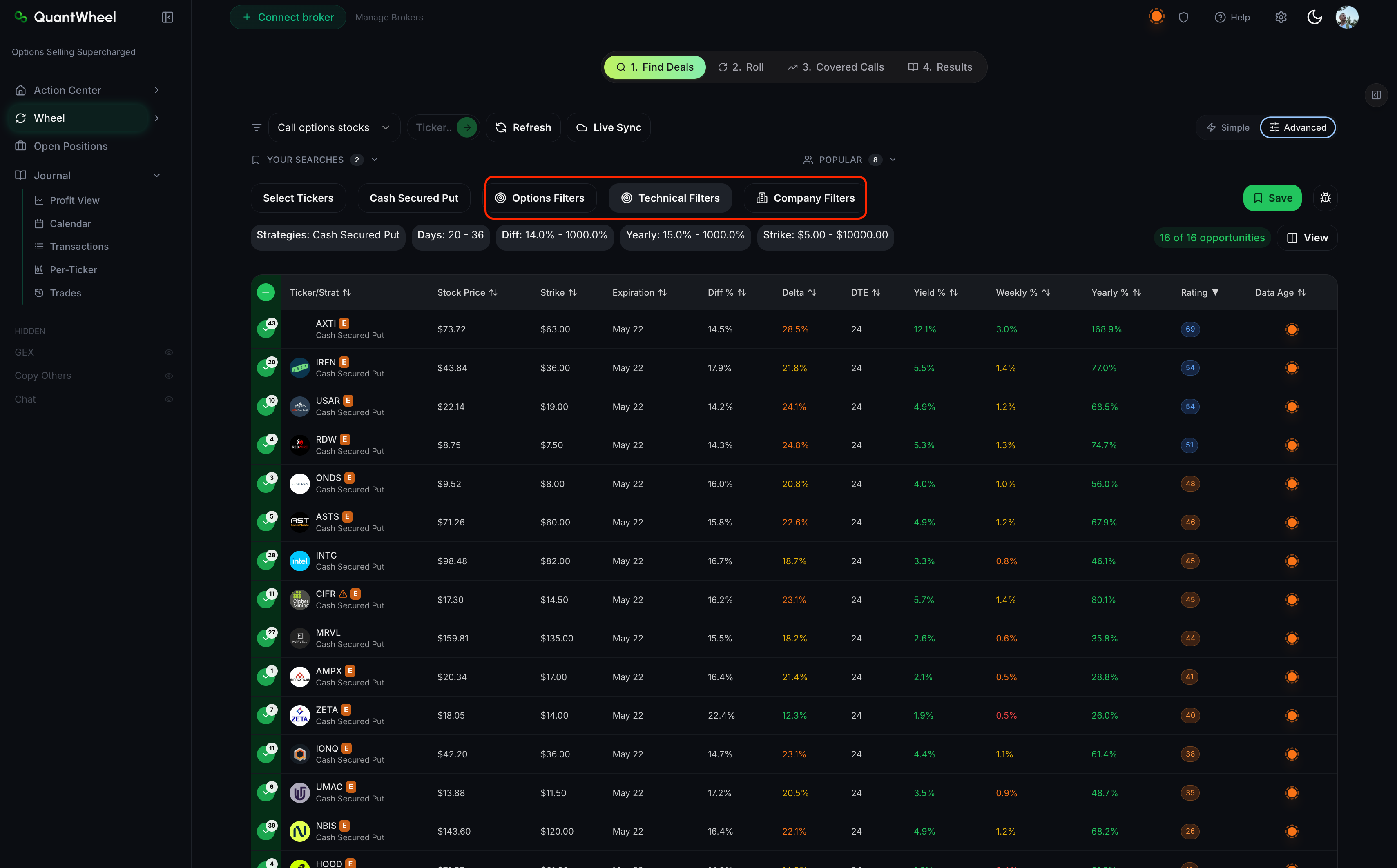Open the Technical Filters button
This screenshot has height=868, width=1397.
[x=670, y=198]
